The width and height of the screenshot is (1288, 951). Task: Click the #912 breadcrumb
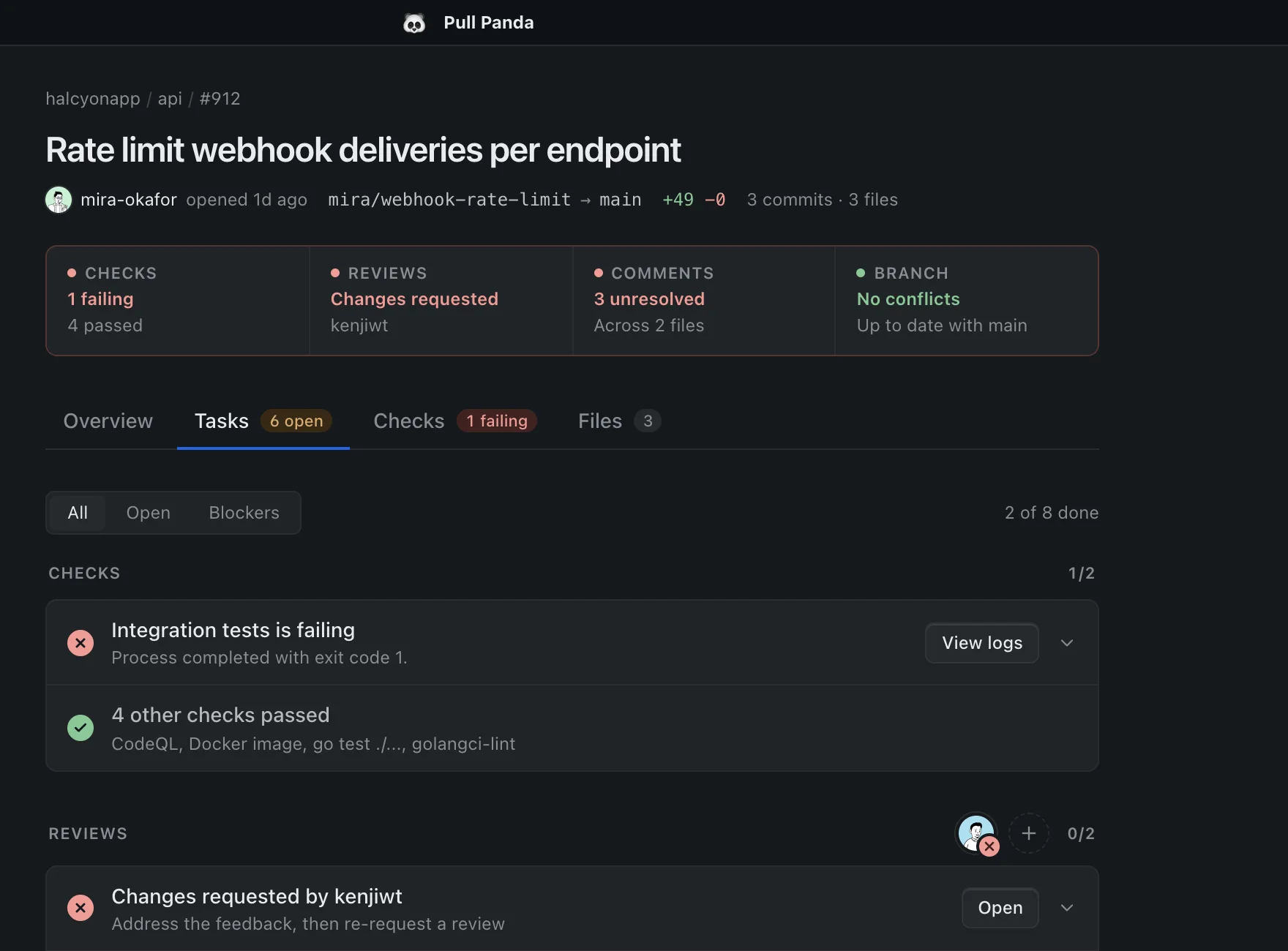pyautogui.click(x=220, y=99)
